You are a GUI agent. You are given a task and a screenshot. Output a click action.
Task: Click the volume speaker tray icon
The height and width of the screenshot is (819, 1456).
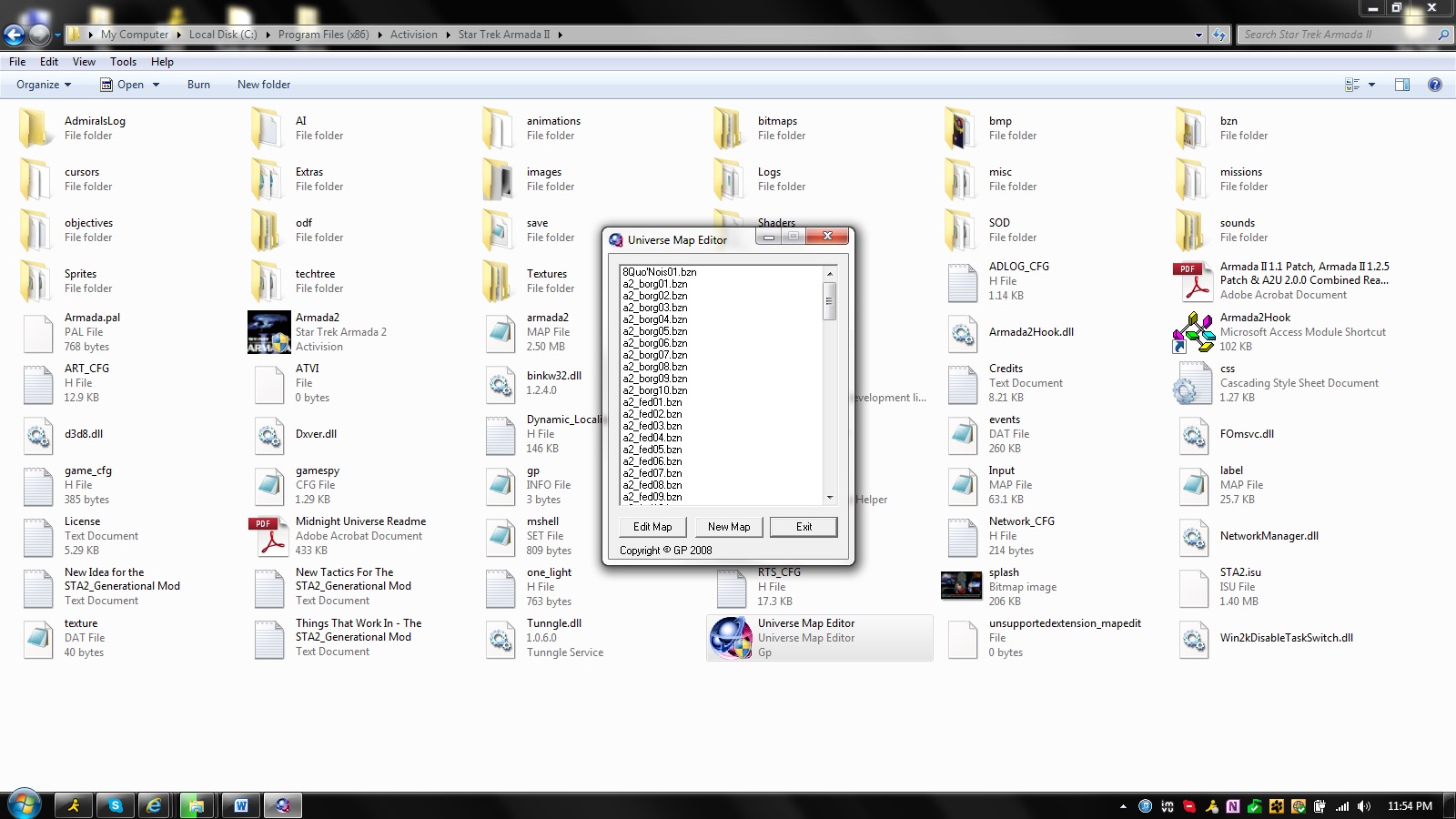coord(1363,806)
